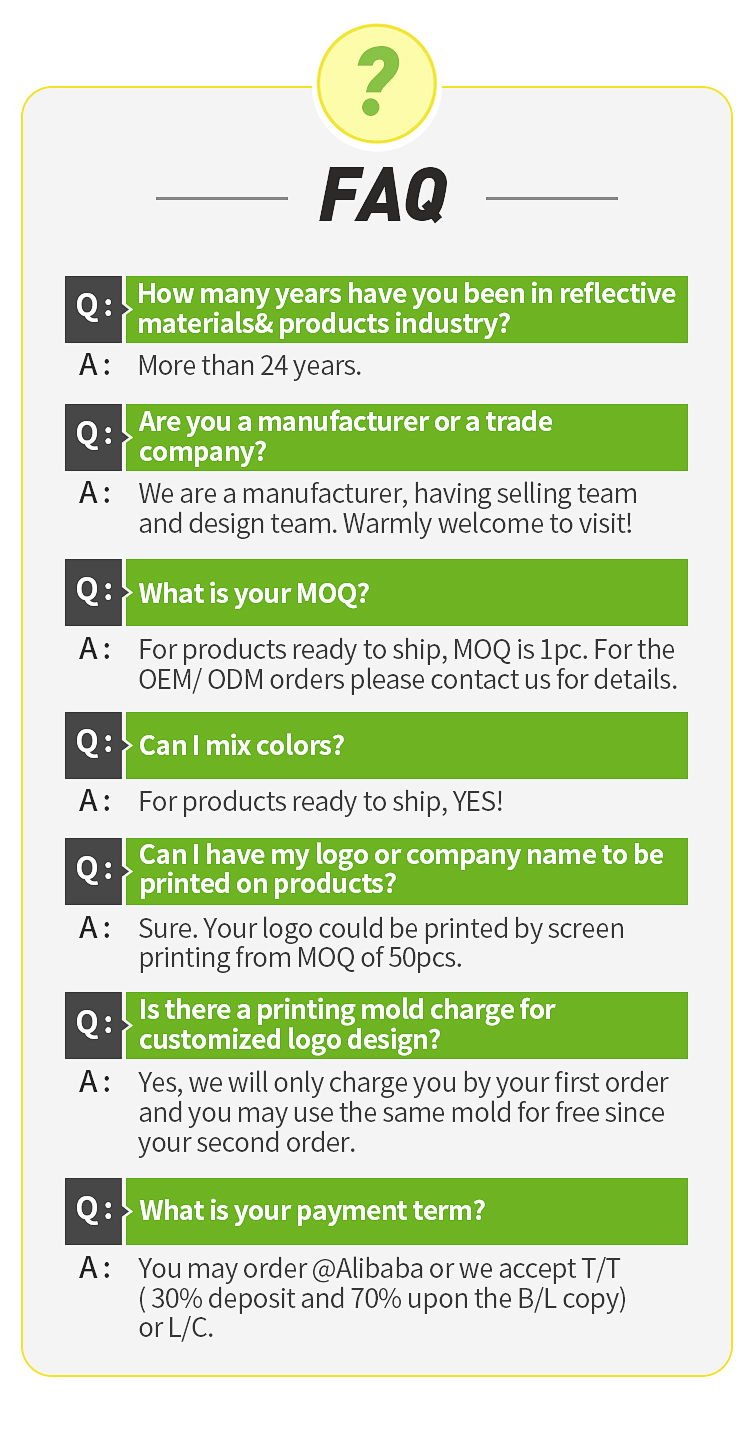The height and width of the screenshot is (1432, 750).
Task: Expand the 'What is your MOQ?' bar
Action: click(406, 592)
